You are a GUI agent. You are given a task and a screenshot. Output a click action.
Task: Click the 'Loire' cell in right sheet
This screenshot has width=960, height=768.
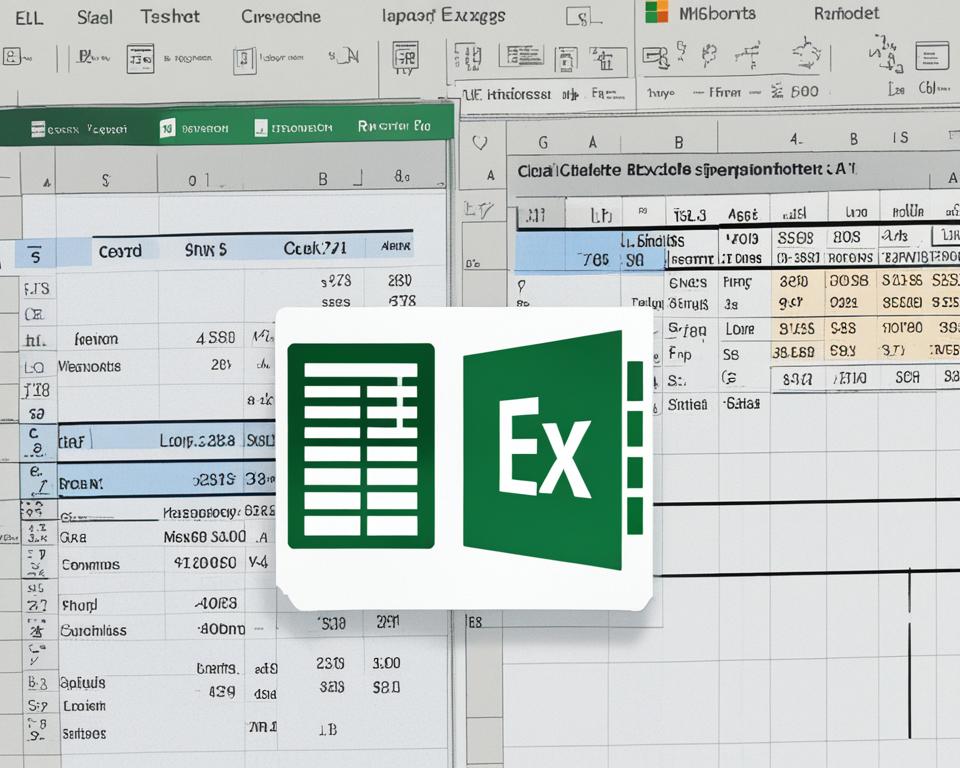coord(740,329)
